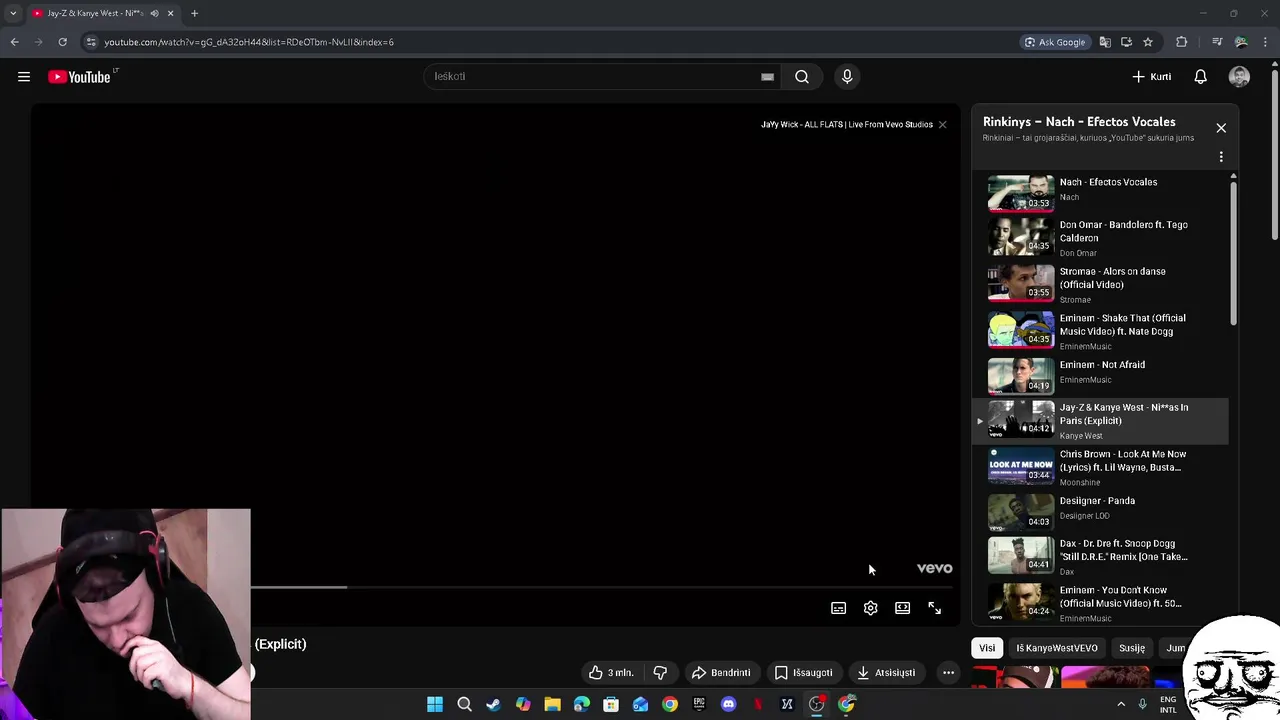This screenshot has width=1280, height=720.
Task: Open the playlist three-dot options menu
Action: 1221,157
